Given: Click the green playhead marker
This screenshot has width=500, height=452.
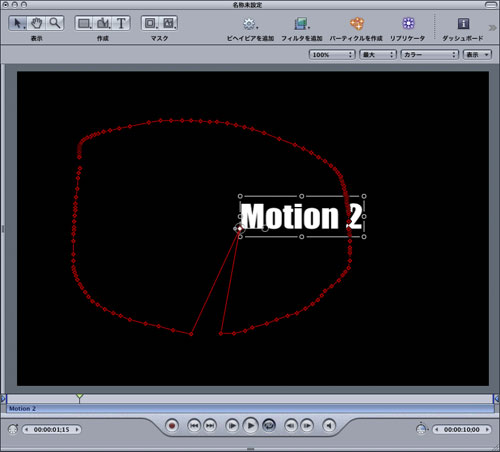Looking at the screenshot, I should tap(79, 397).
